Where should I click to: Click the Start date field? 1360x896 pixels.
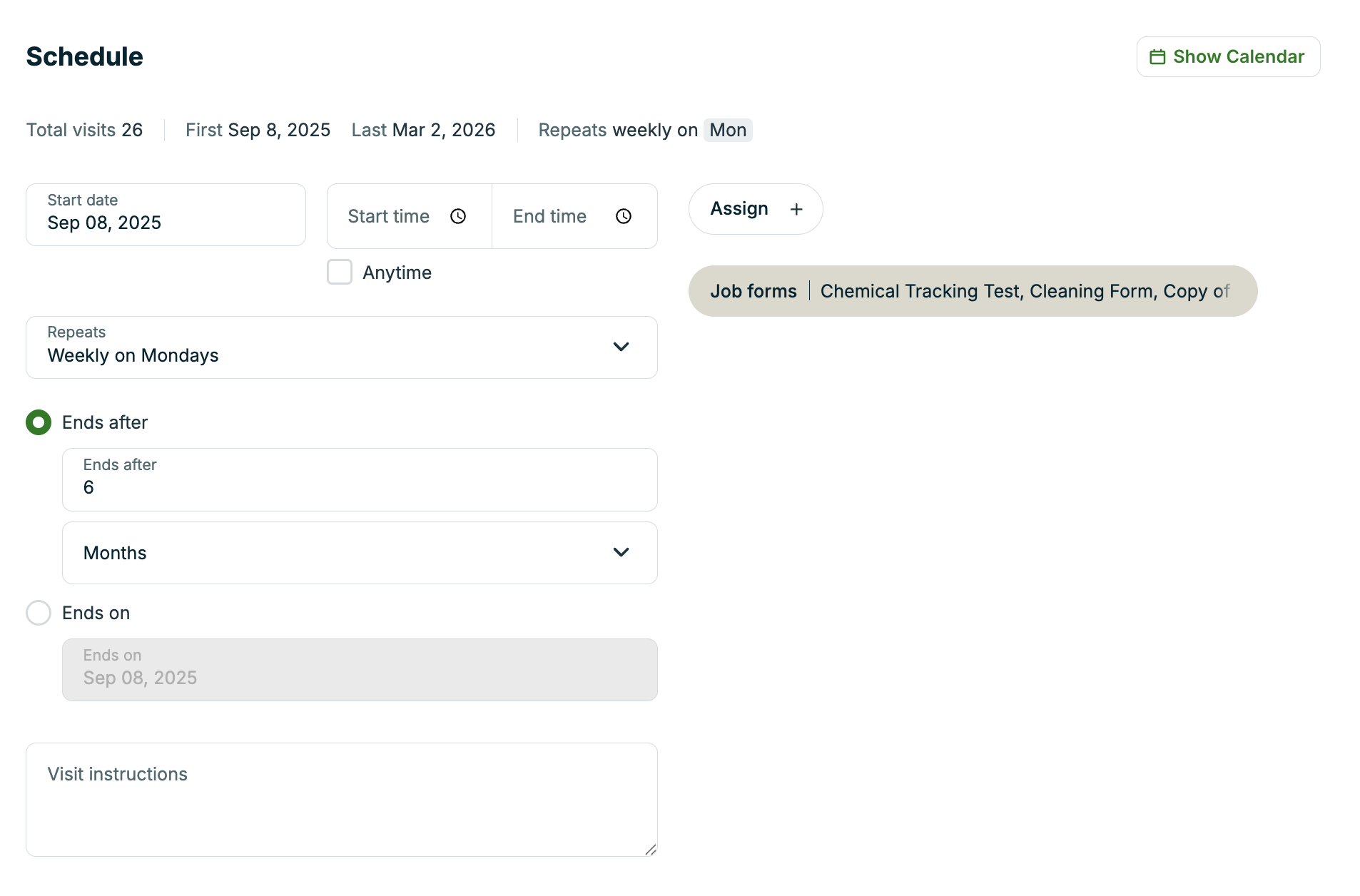[x=166, y=215]
